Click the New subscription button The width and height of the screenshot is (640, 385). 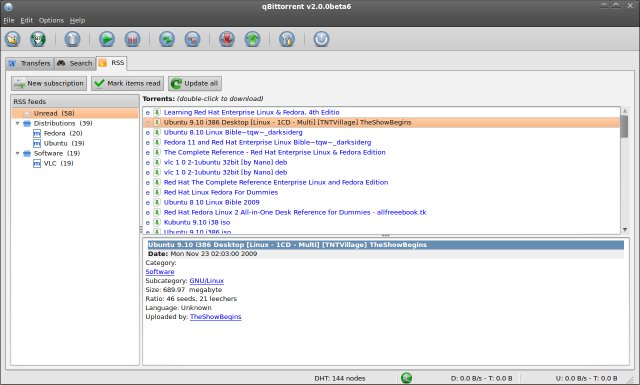(49, 83)
